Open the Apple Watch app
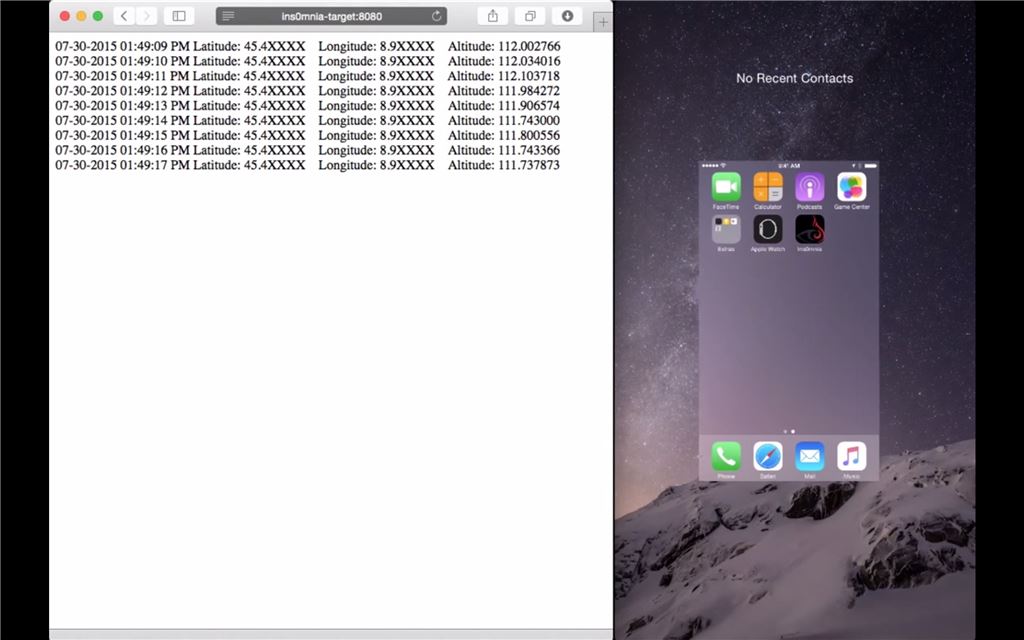 [x=768, y=229]
